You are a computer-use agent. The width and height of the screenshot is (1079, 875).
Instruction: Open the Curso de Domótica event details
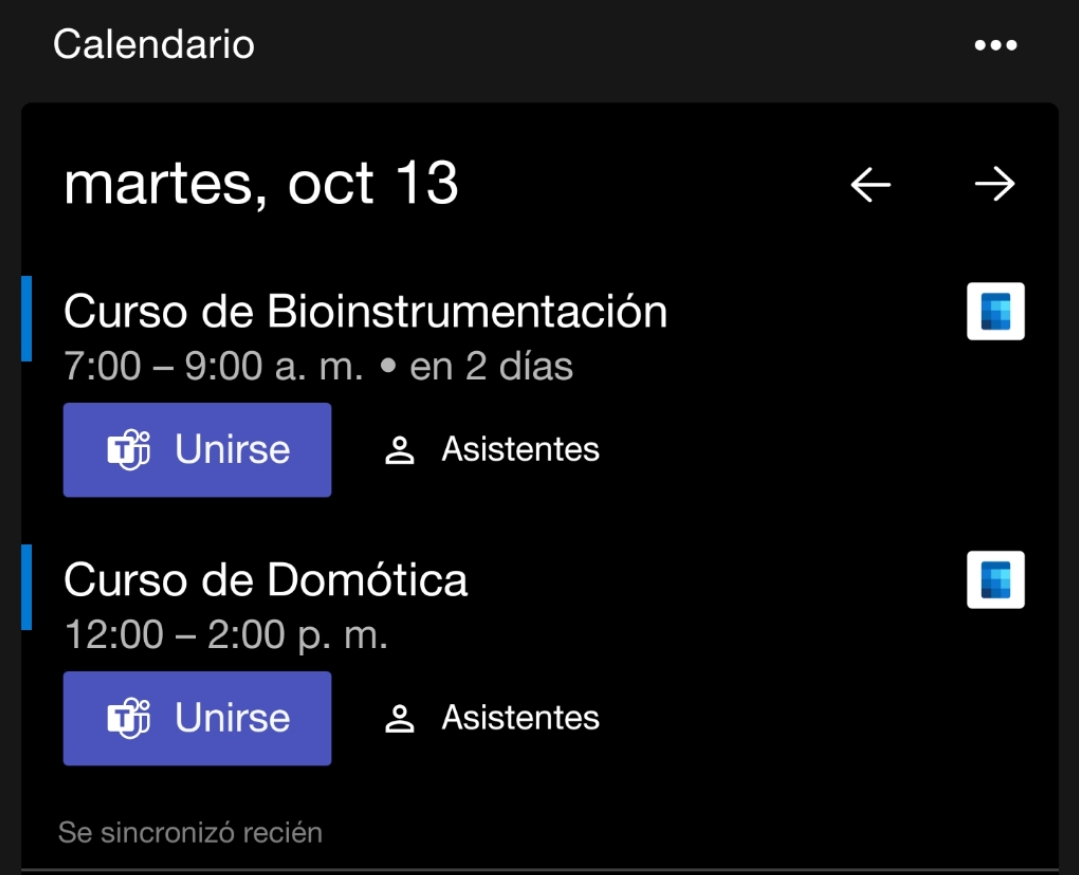coord(265,581)
